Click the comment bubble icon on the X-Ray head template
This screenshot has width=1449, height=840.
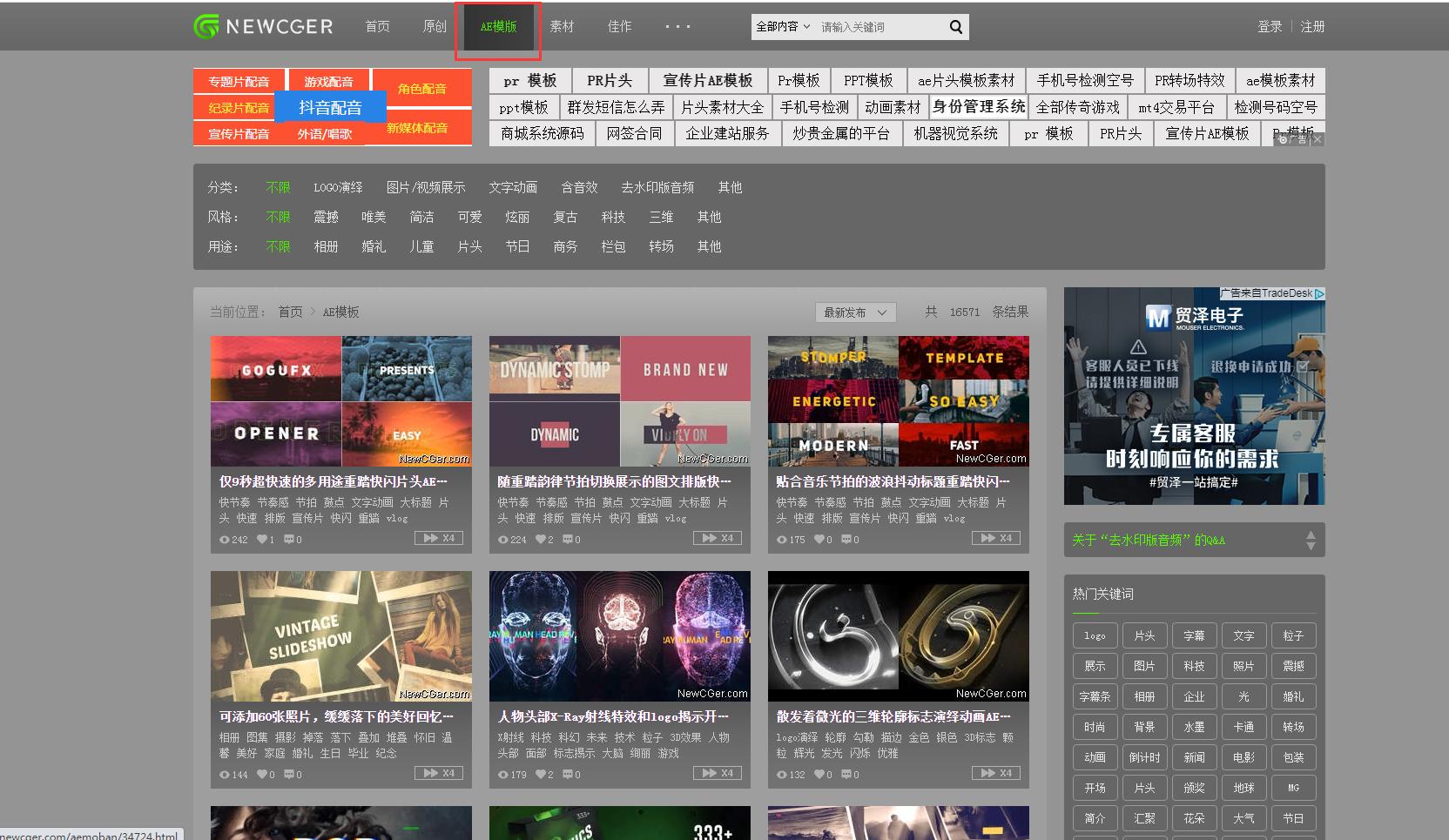(x=568, y=774)
